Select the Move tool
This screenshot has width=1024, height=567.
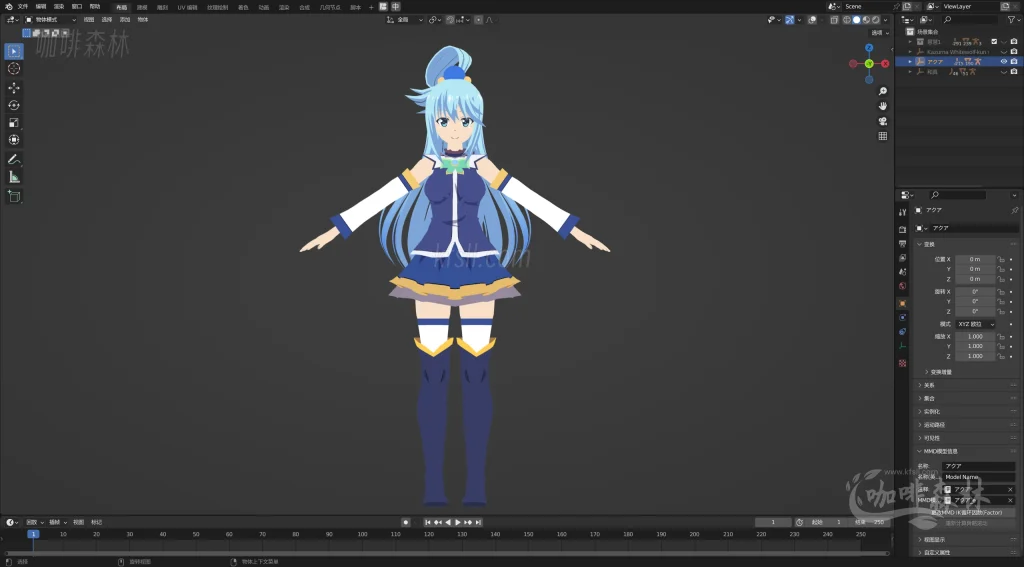tap(14, 87)
